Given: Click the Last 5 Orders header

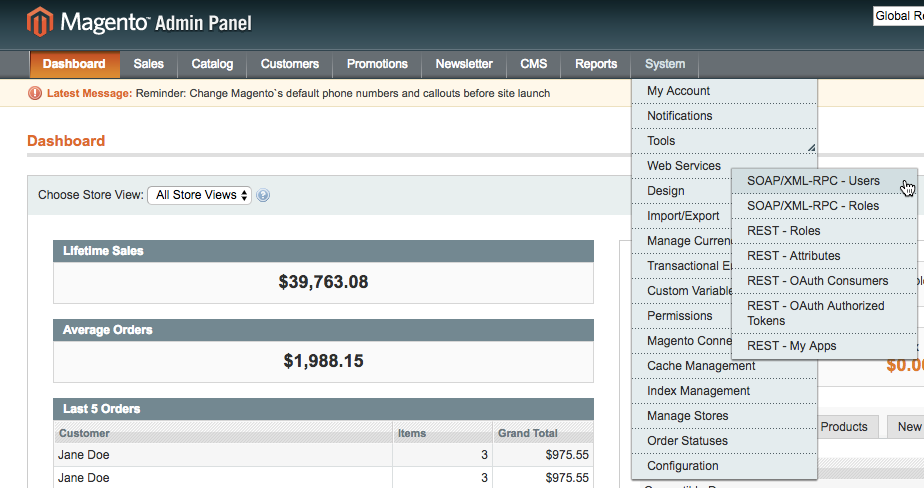Looking at the screenshot, I should tap(324, 409).
